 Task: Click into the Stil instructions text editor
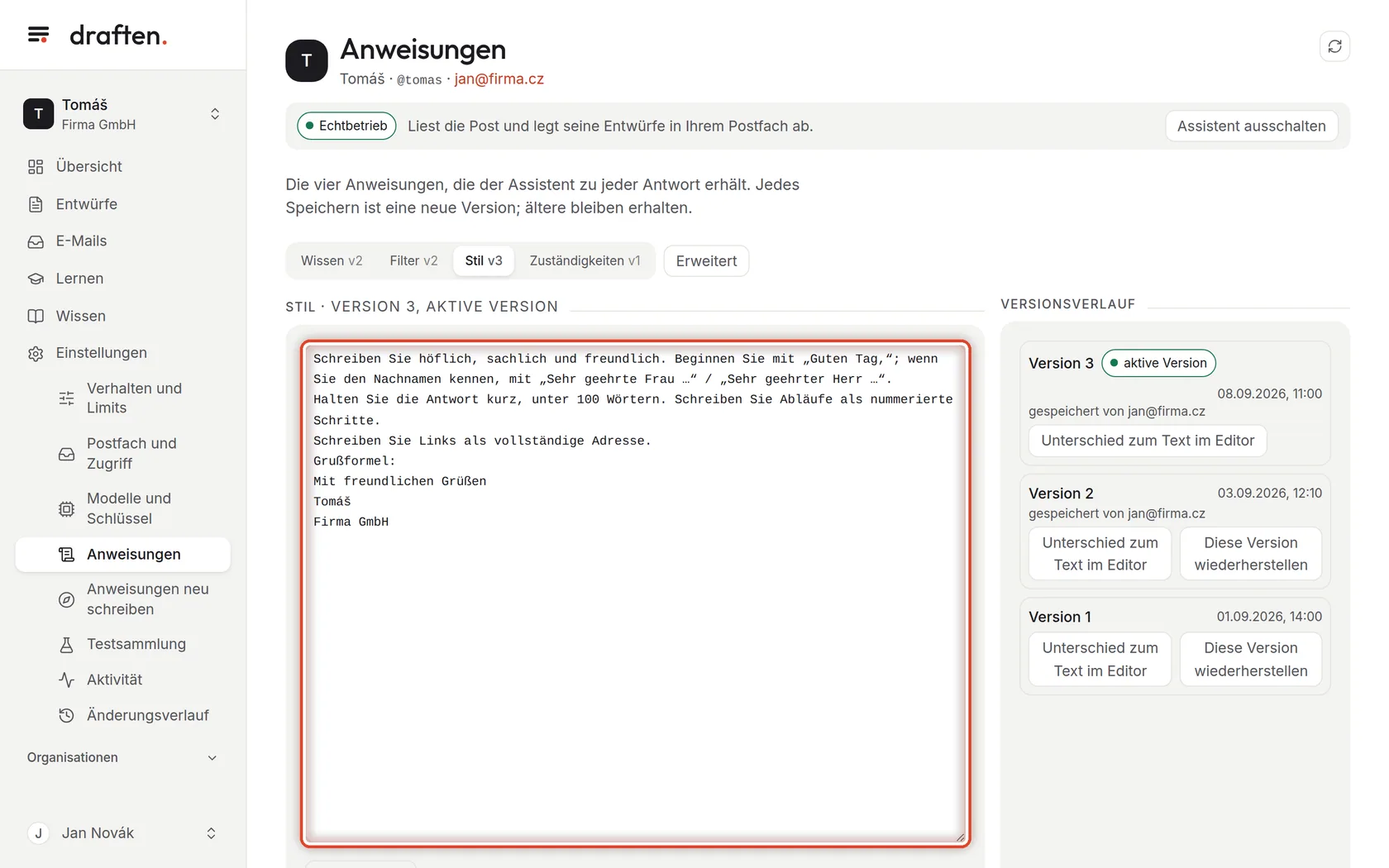[635, 594]
